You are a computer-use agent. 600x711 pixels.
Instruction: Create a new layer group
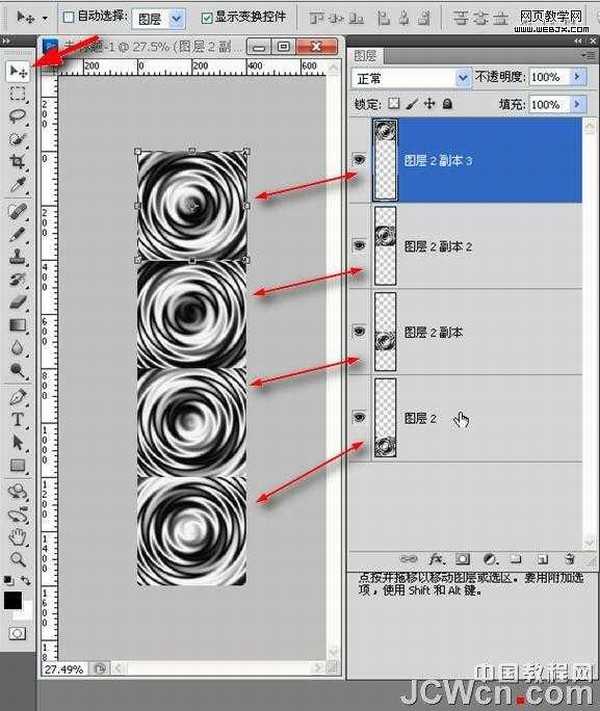tap(516, 559)
